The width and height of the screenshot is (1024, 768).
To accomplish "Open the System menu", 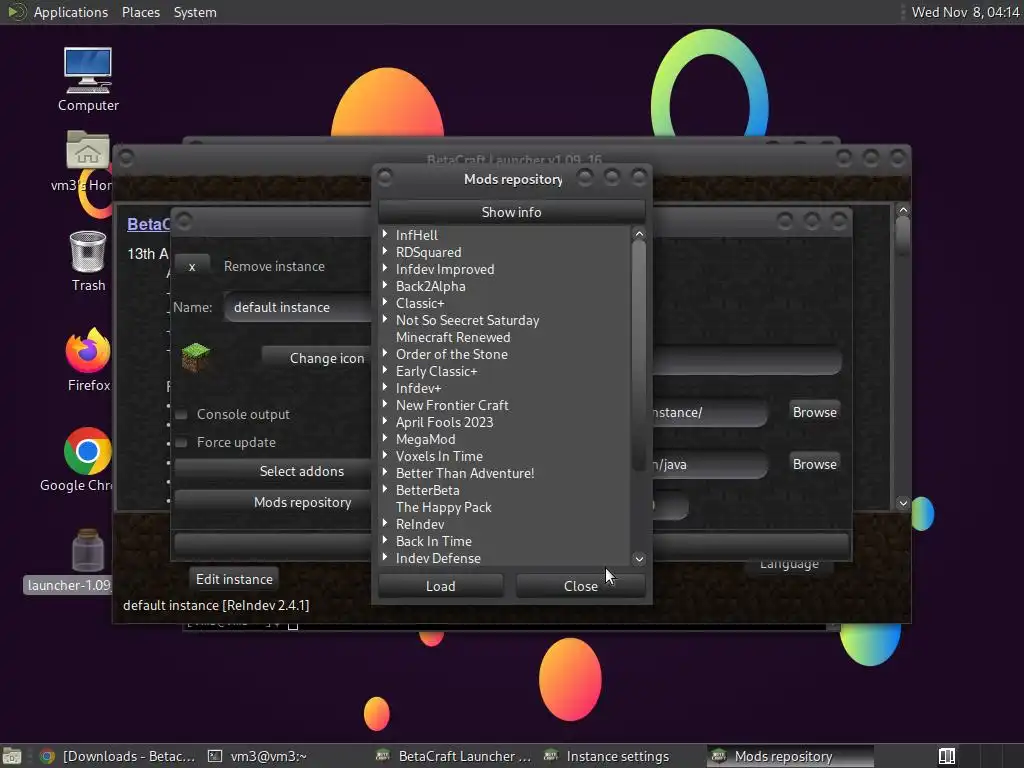I will (x=195, y=12).
